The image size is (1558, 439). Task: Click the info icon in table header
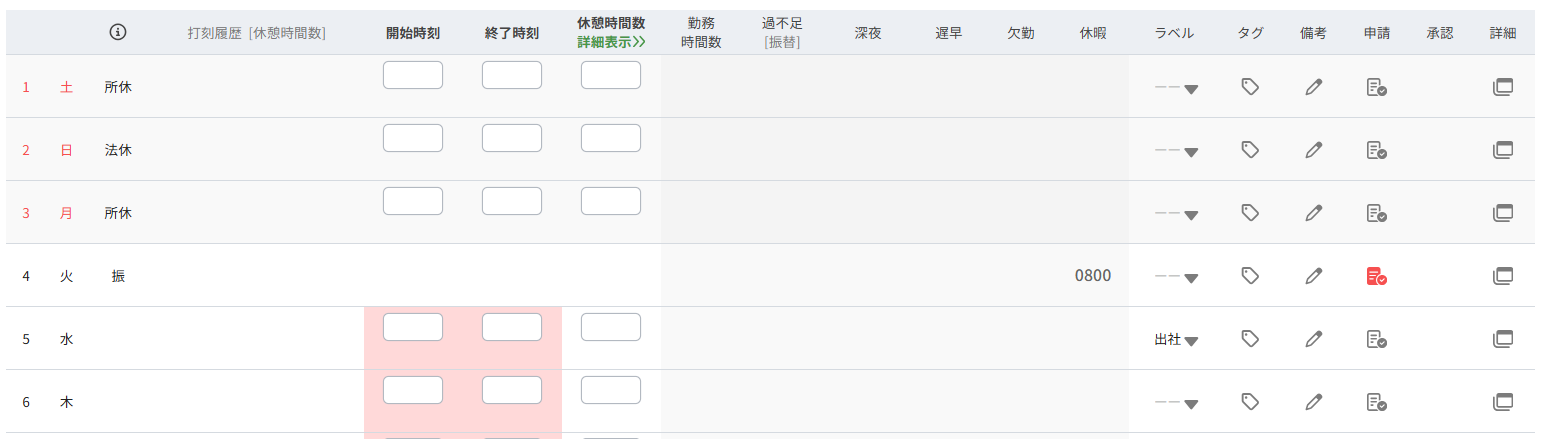[x=118, y=32]
